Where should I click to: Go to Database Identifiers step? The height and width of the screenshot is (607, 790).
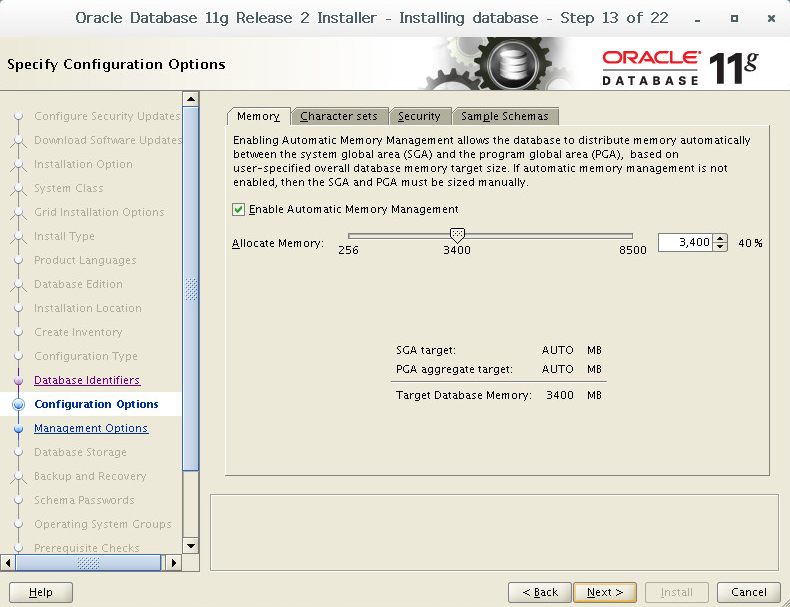87,380
